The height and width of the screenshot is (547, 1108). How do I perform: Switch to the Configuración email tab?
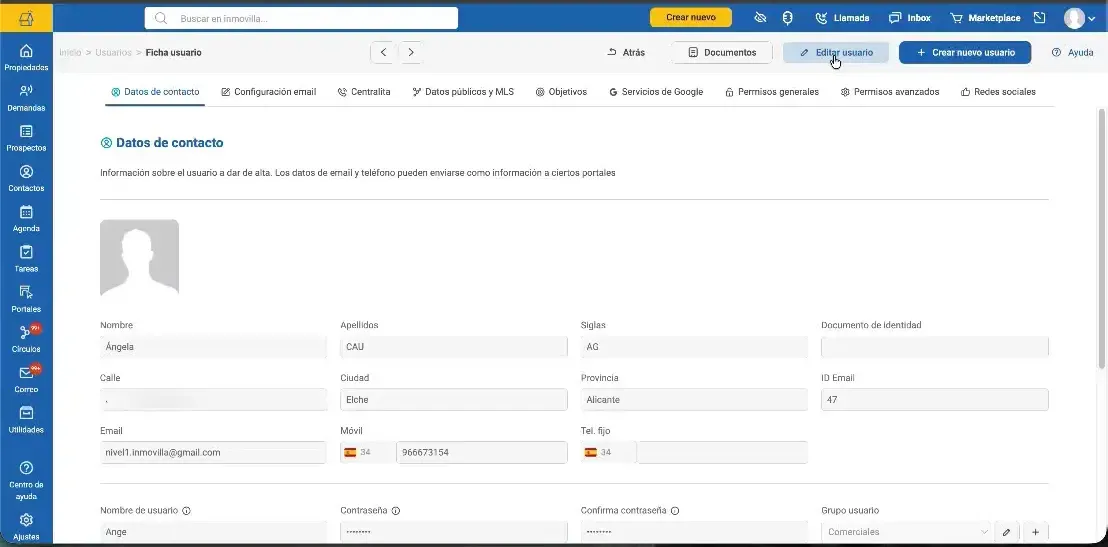point(269,92)
